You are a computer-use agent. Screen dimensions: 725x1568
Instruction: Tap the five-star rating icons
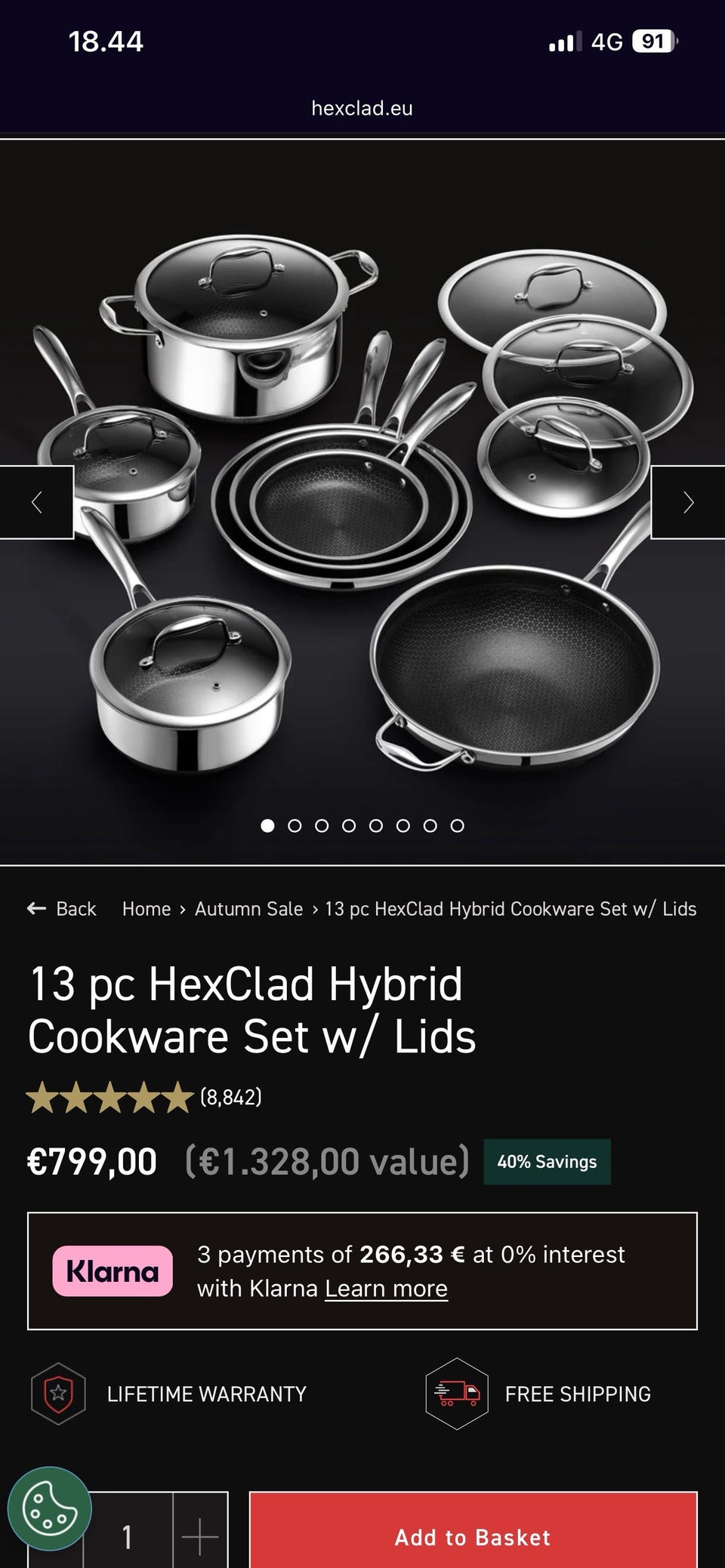110,1097
